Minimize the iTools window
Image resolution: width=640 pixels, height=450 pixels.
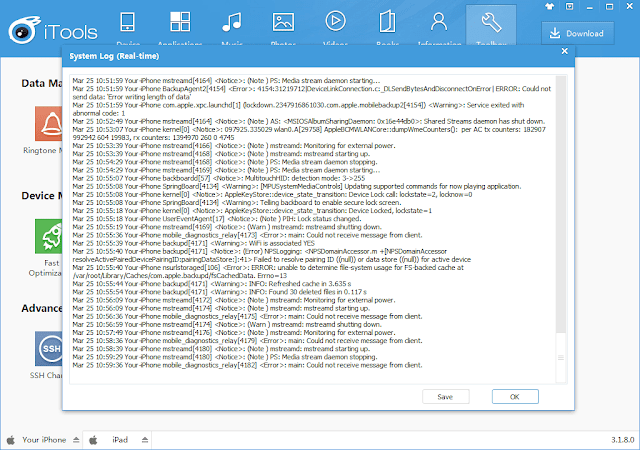[x=589, y=7]
